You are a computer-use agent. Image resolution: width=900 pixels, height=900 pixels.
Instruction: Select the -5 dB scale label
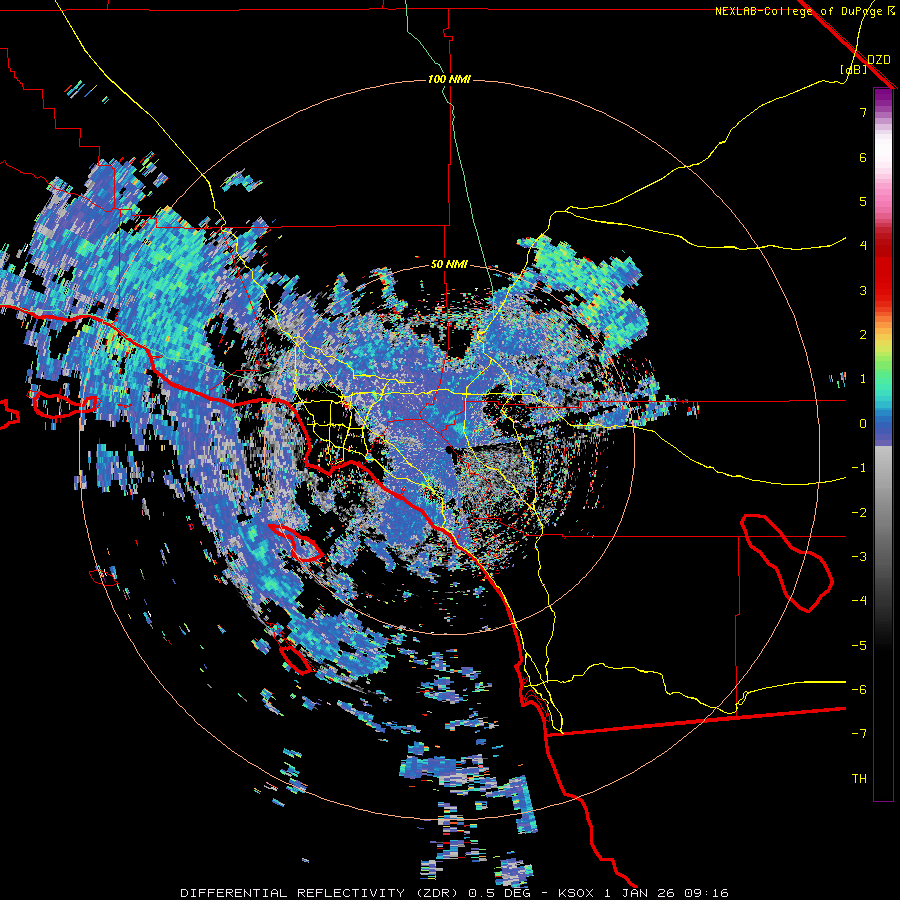tap(859, 646)
